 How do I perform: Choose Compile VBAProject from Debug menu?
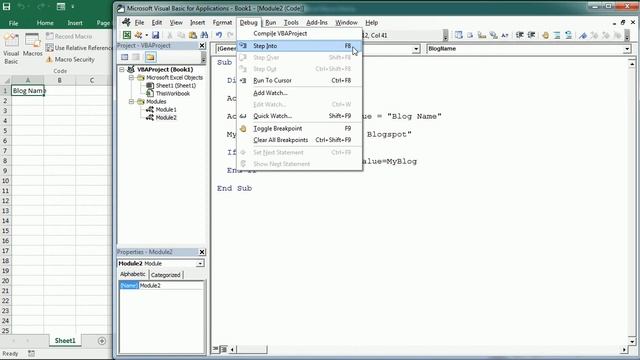tap(300, 34)
